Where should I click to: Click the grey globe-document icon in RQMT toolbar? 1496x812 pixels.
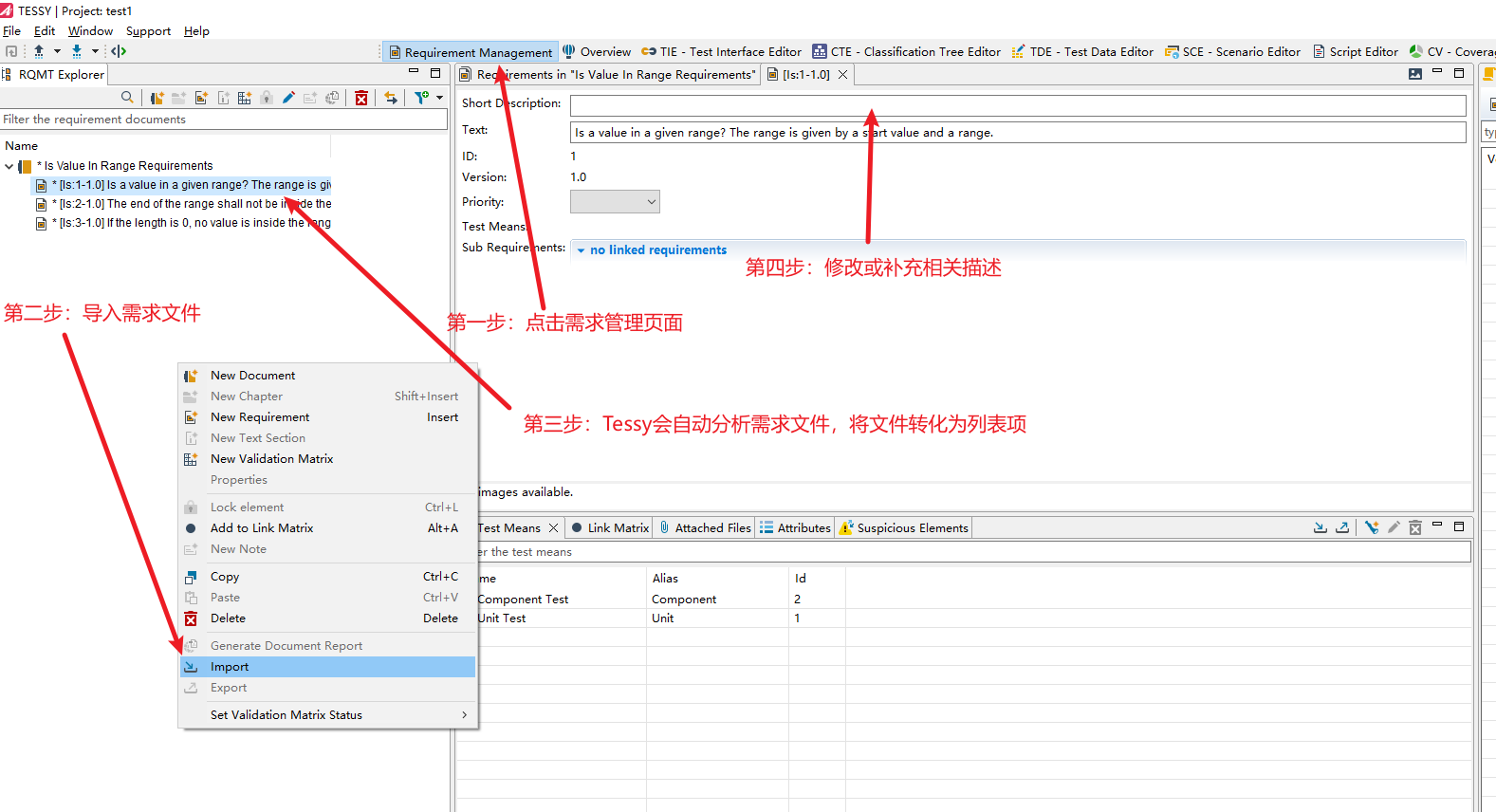click(x=332, y=97)
